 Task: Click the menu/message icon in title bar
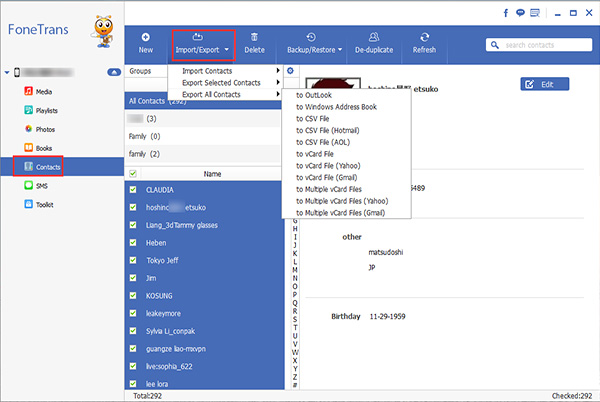coord(535,13)
